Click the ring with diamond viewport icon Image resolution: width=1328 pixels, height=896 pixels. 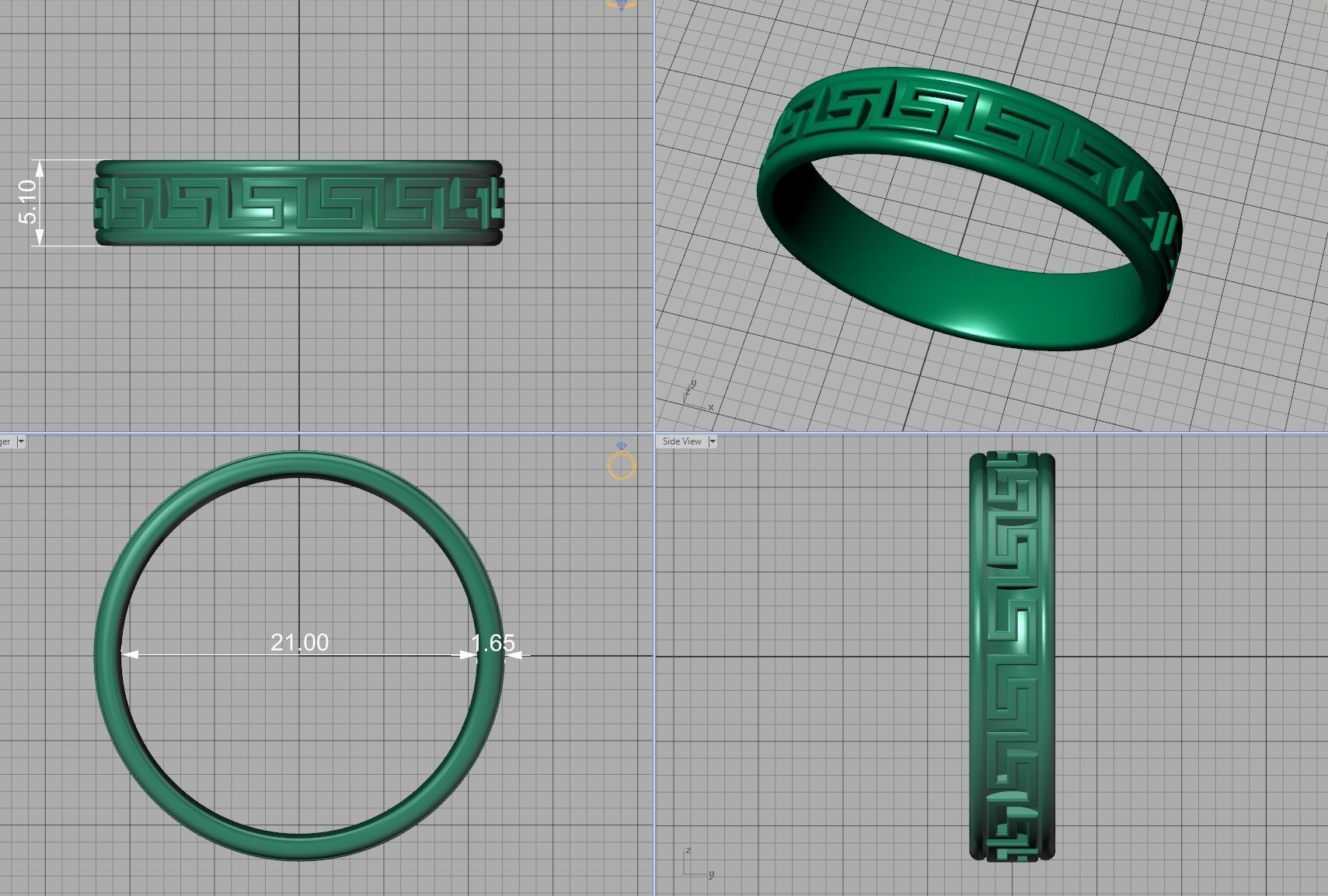coord(621,460)
